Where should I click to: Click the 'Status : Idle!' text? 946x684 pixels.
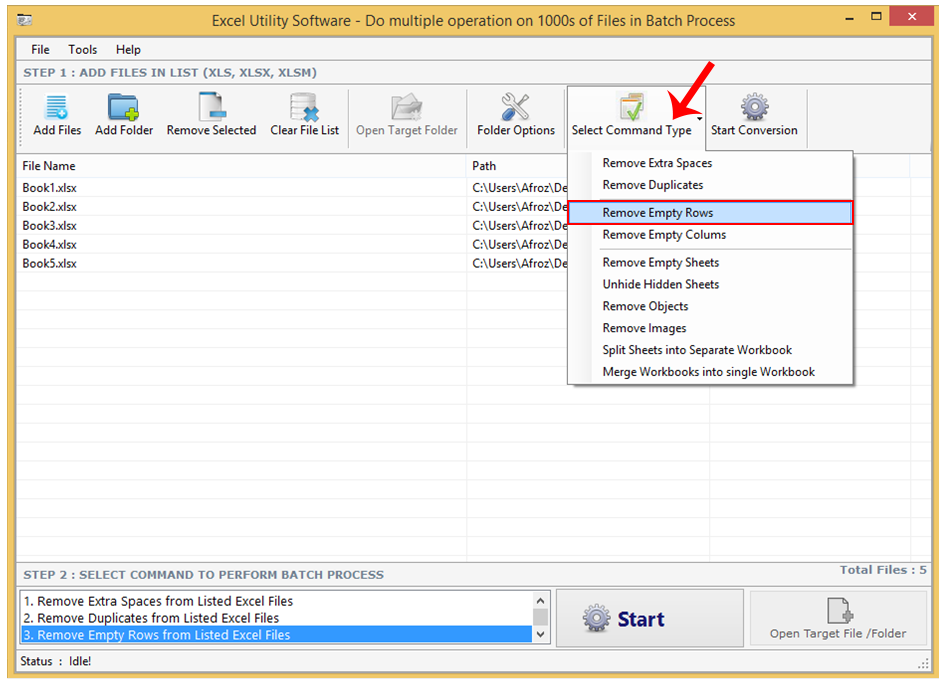coord(56,661)
